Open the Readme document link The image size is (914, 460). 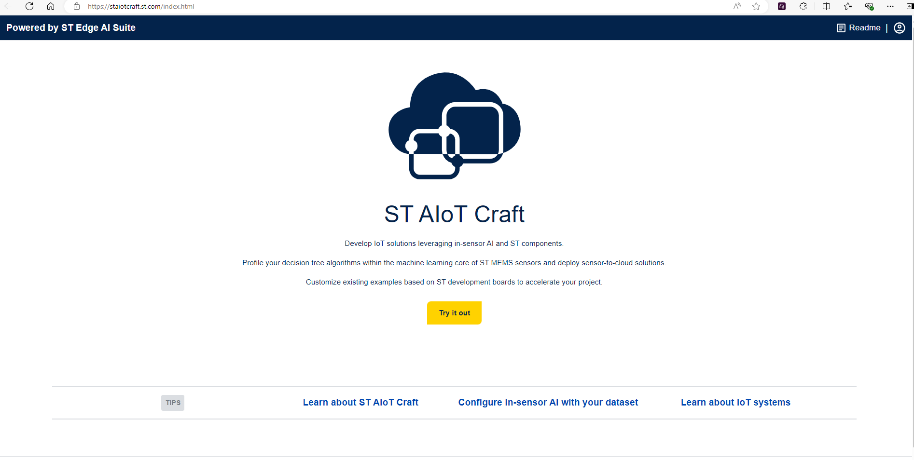point(858,28)
